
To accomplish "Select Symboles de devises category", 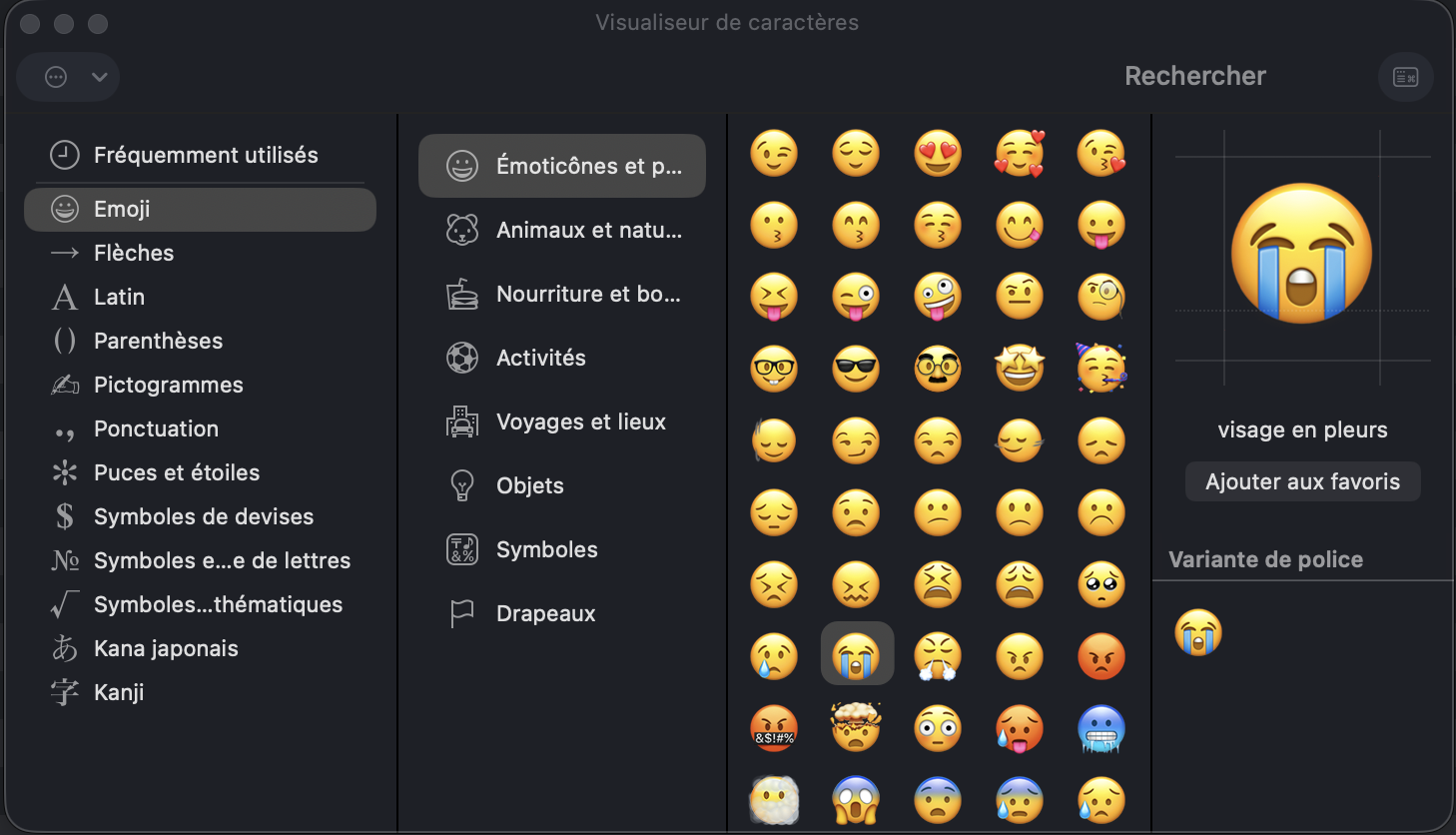I will pyautogui.click(x=204, y=516).
